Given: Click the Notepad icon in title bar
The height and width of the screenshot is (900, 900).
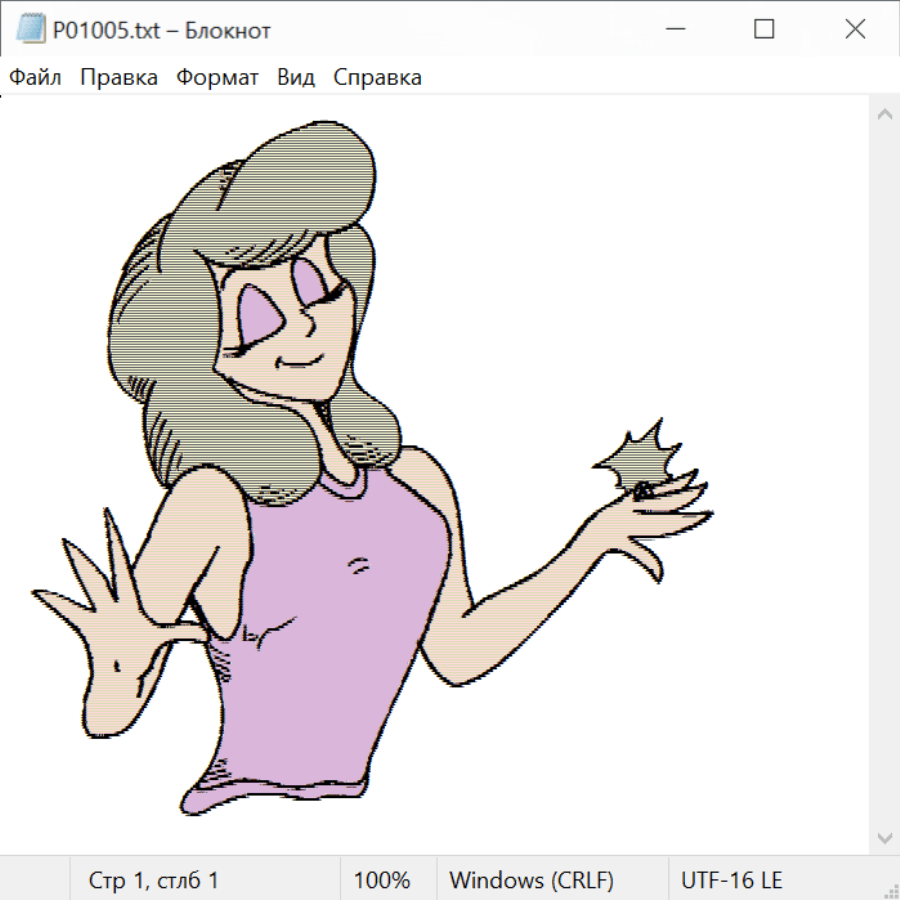Looking at the screenshot, I should tap(30, 30).
